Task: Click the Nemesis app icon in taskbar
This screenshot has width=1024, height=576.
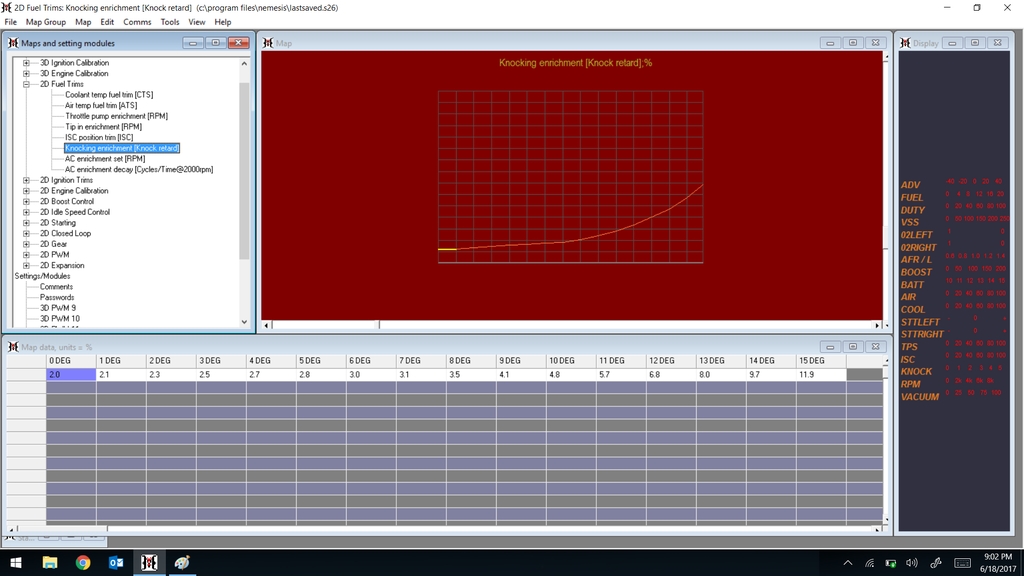Action: click(x=148, y=563)
